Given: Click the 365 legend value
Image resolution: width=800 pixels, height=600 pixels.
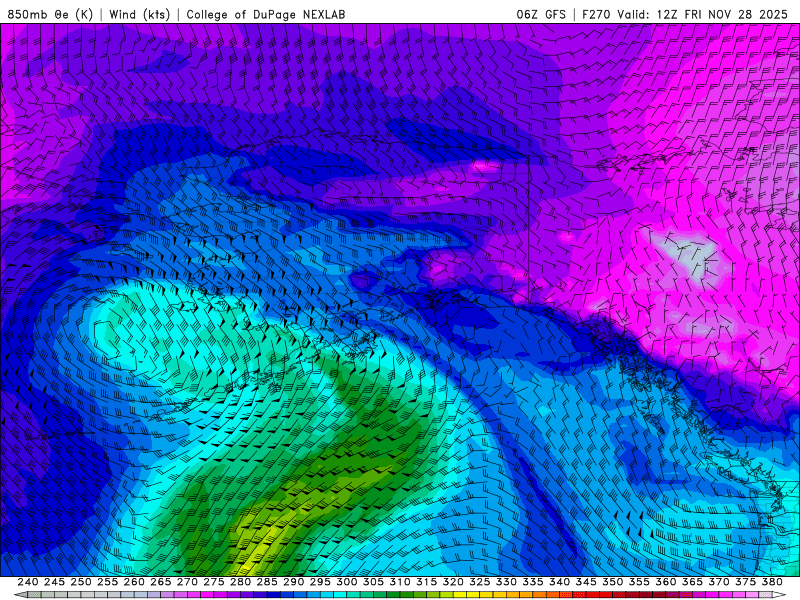Looking at the screenshot, I should click(x=692, y=582).
